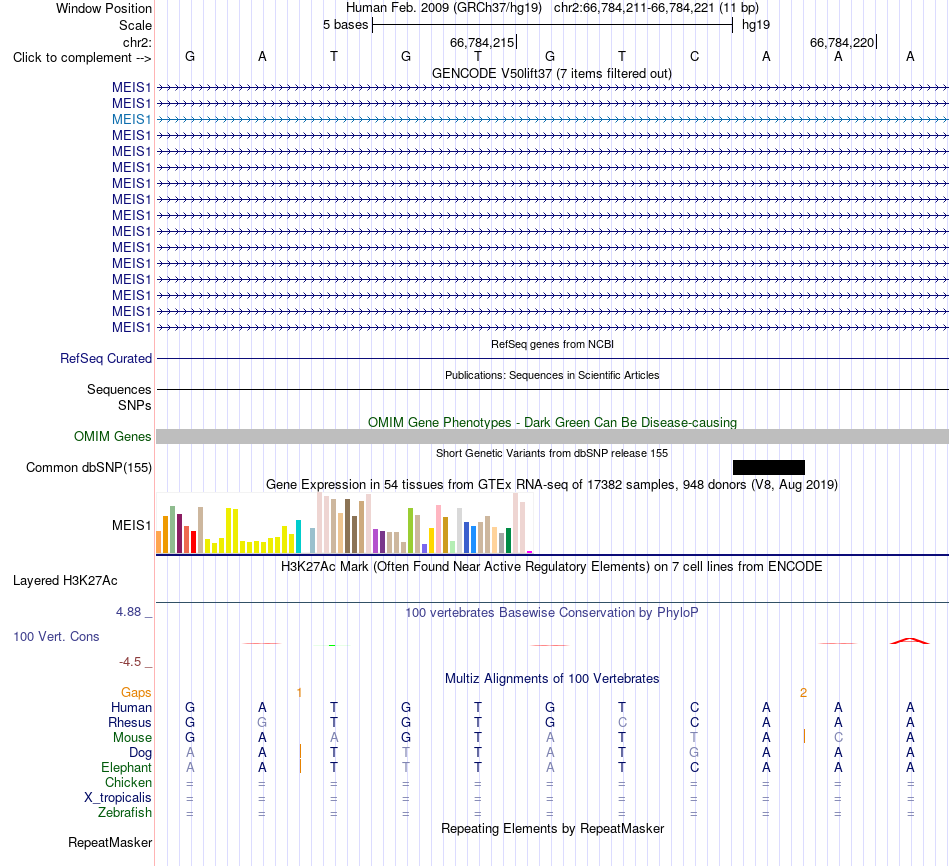
Task: Click the black dbSNP variant block
Action: 769,467
